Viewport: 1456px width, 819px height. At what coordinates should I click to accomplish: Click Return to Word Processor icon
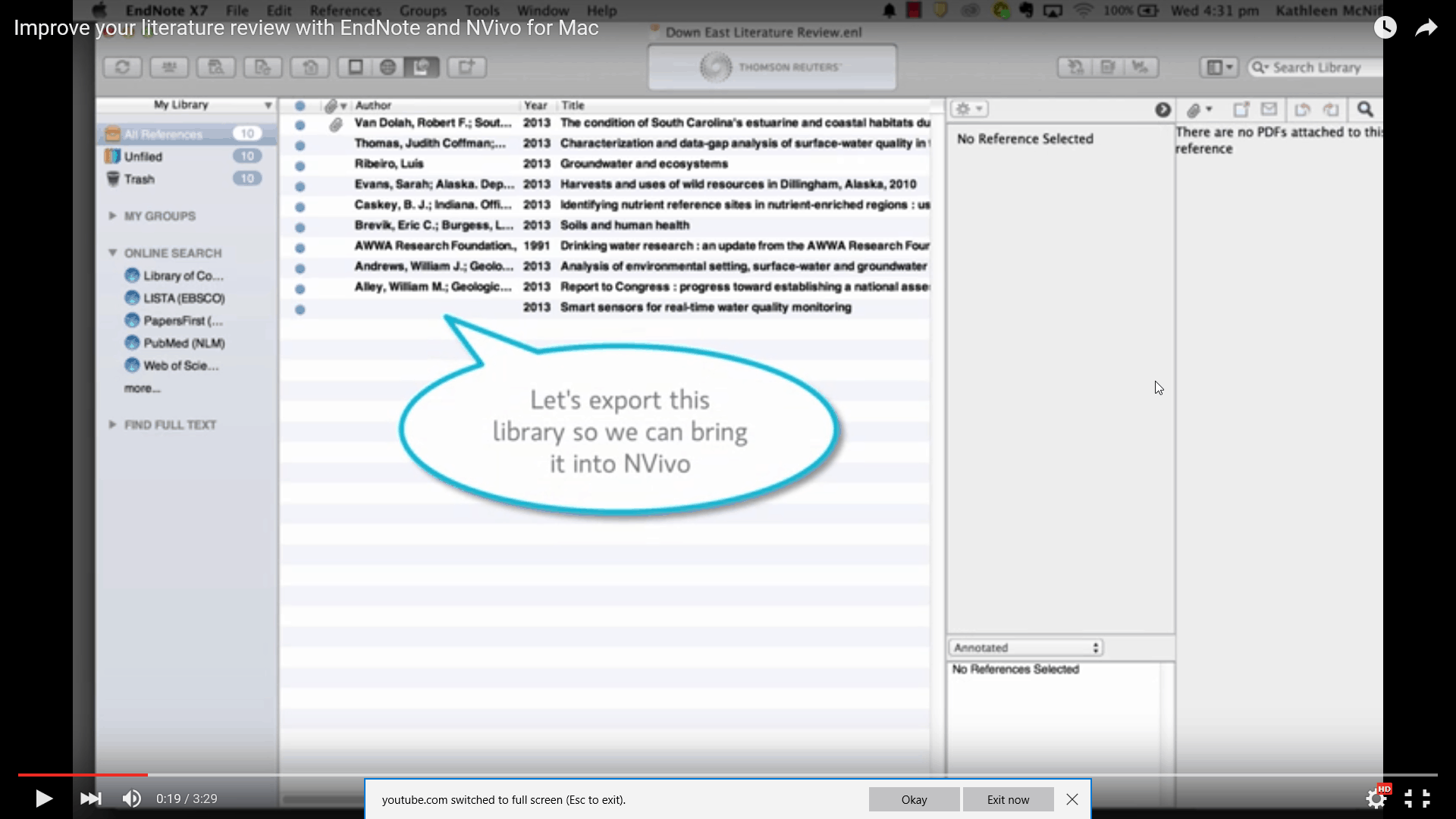(x=1141, y=67)
